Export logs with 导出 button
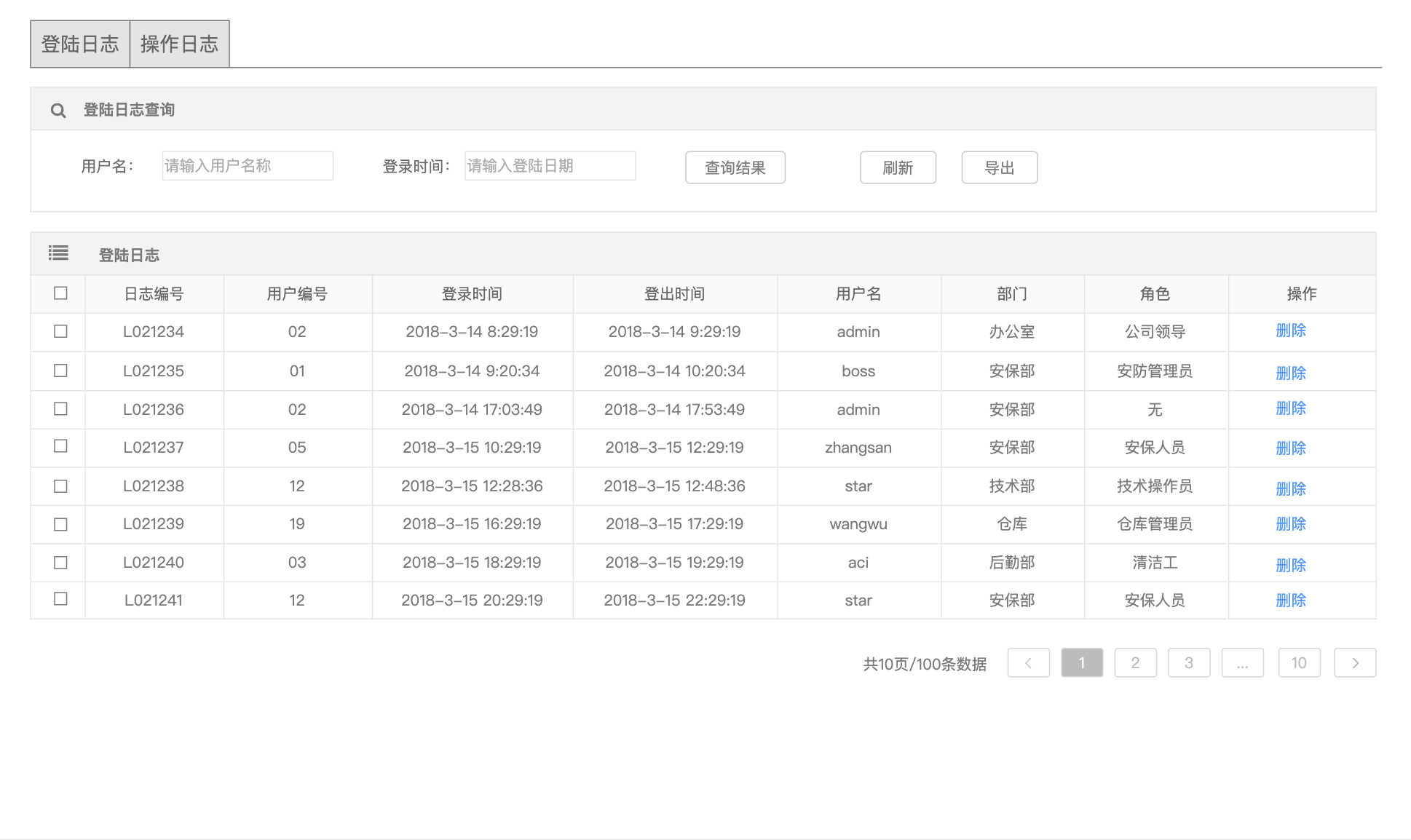The width and height of the screenshot is (1411, 840). tap(999, 168)
